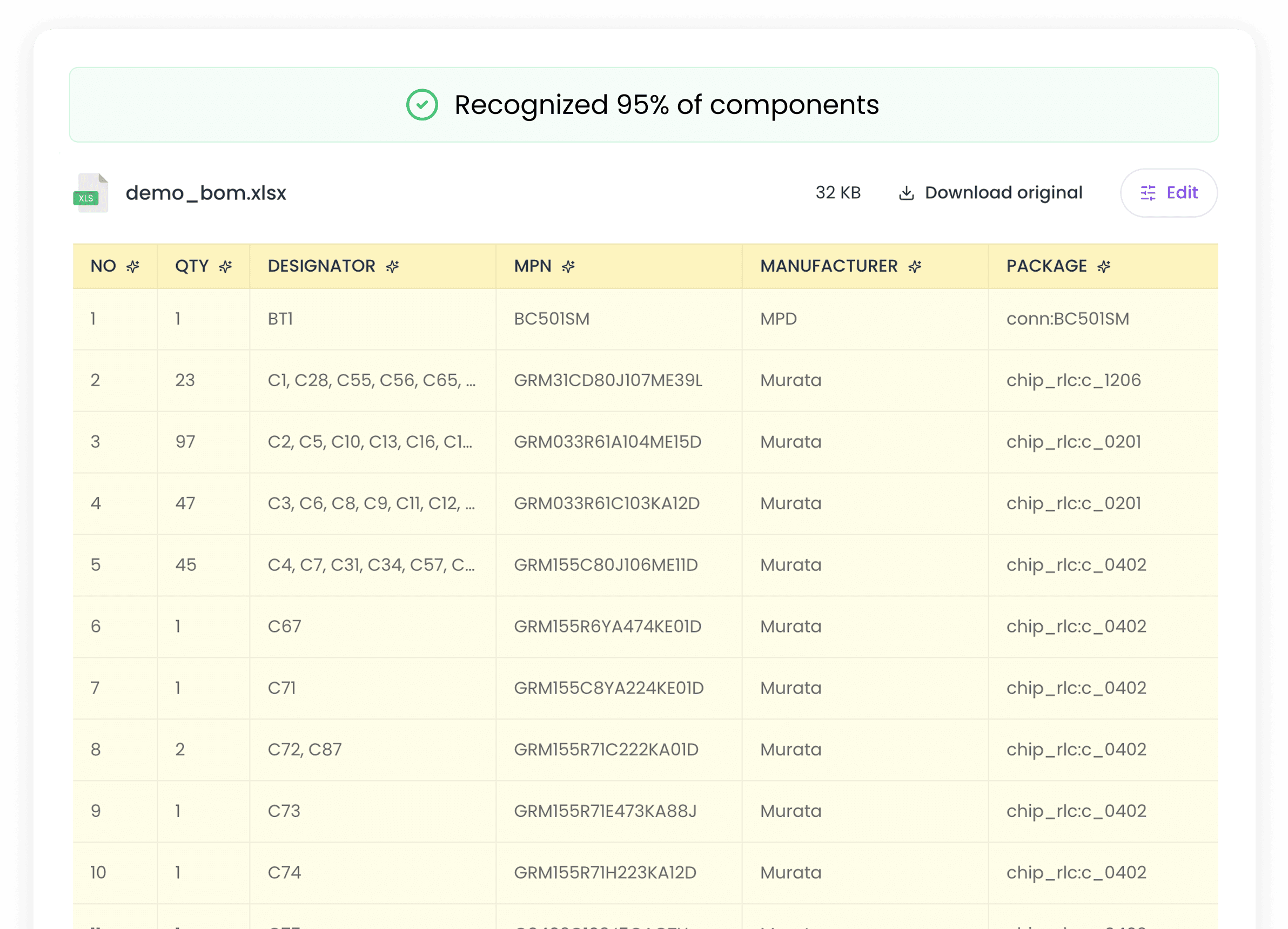Image resolution: width=1288 pixels, height=929 pixels.
Task: Click MPN cell GRM31CD80J107ME39L
Action: pos(619,380)
